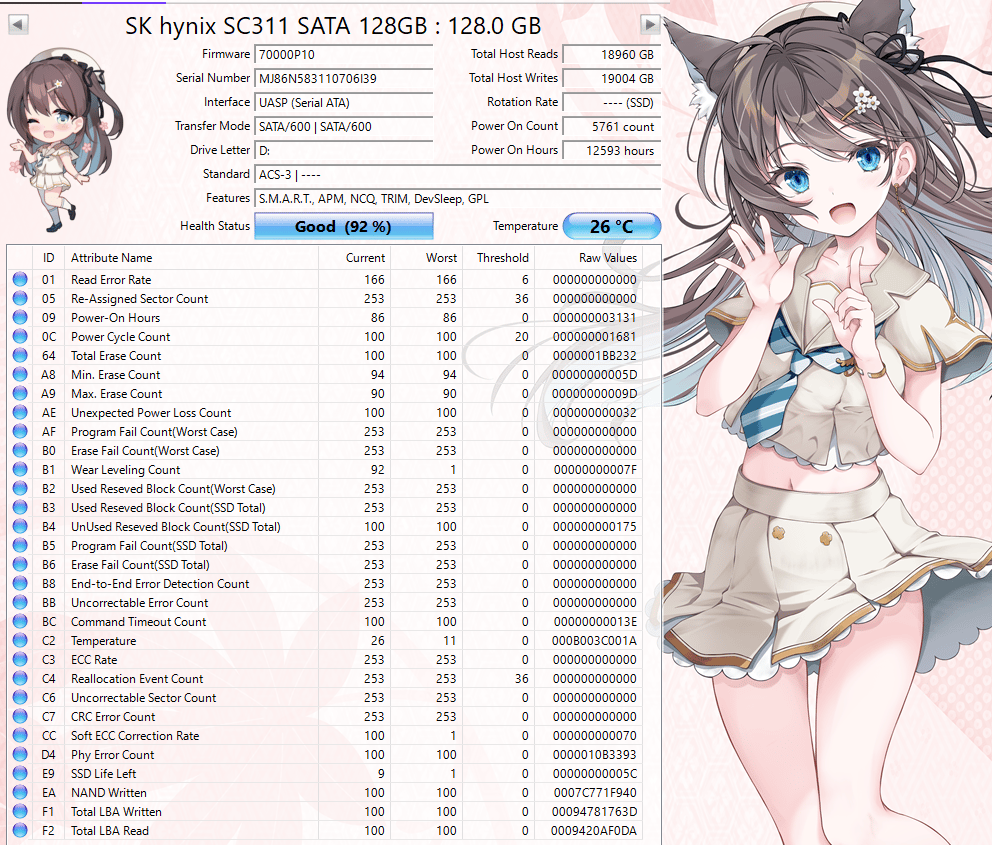Click status orb for Phy Error Count
Image resolution: width=992 pixels, height=845 pixels.
pyautogui.click(x=20, y=754)
